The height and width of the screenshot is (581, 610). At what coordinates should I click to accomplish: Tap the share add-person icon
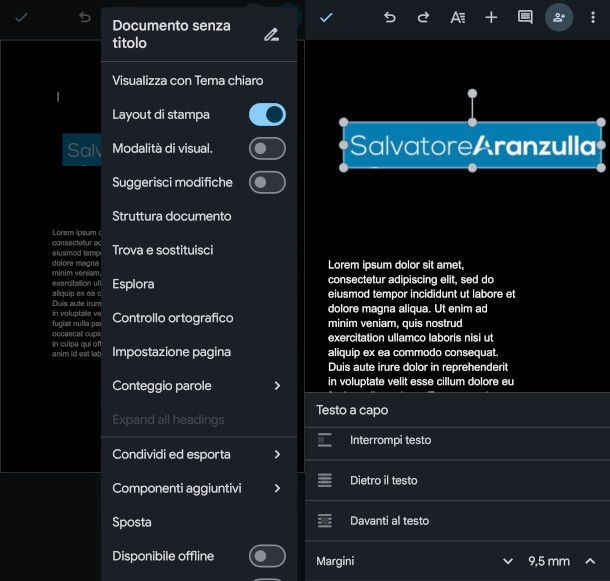pos(559,17)
